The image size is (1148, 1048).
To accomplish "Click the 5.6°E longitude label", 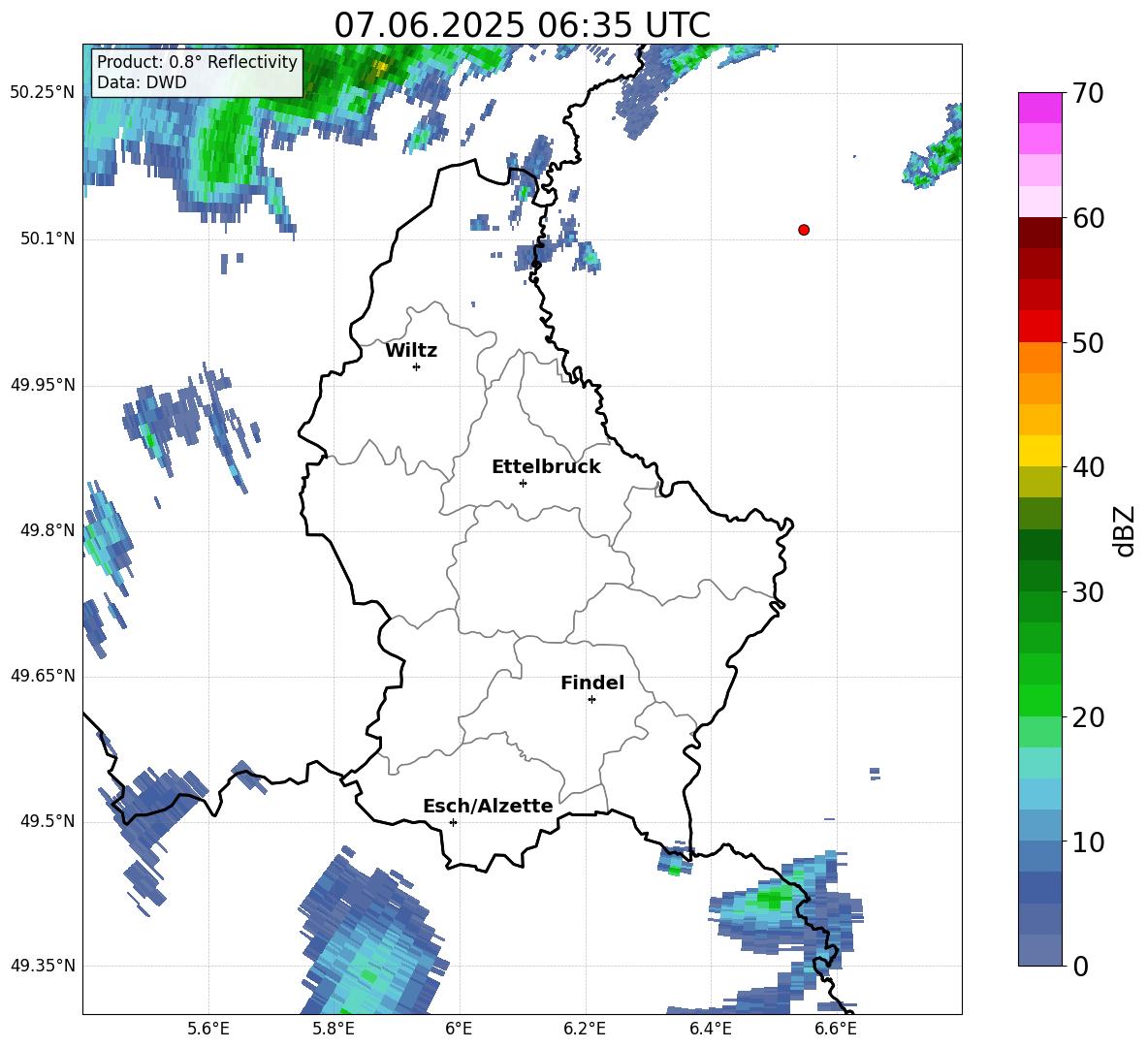I will pyautogui.click(x=208, y=1029).
